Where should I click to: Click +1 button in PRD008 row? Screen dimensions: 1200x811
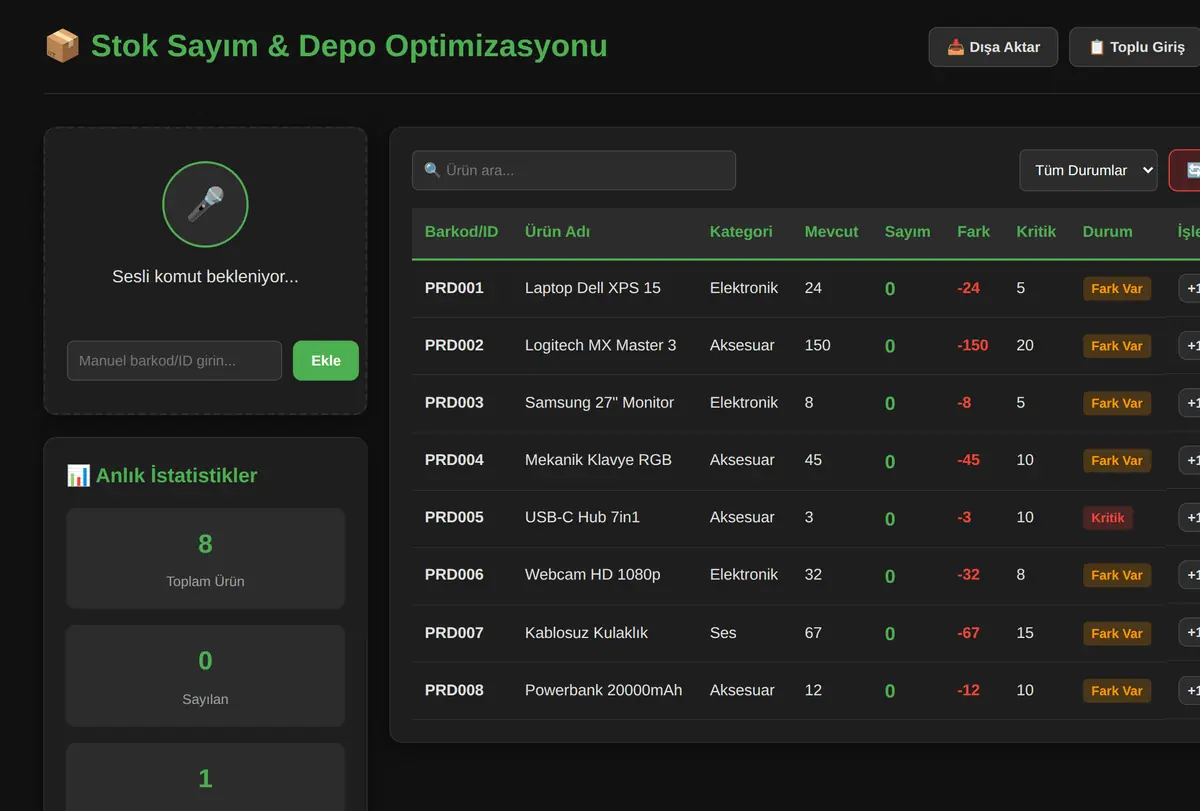coord(1190,690)
